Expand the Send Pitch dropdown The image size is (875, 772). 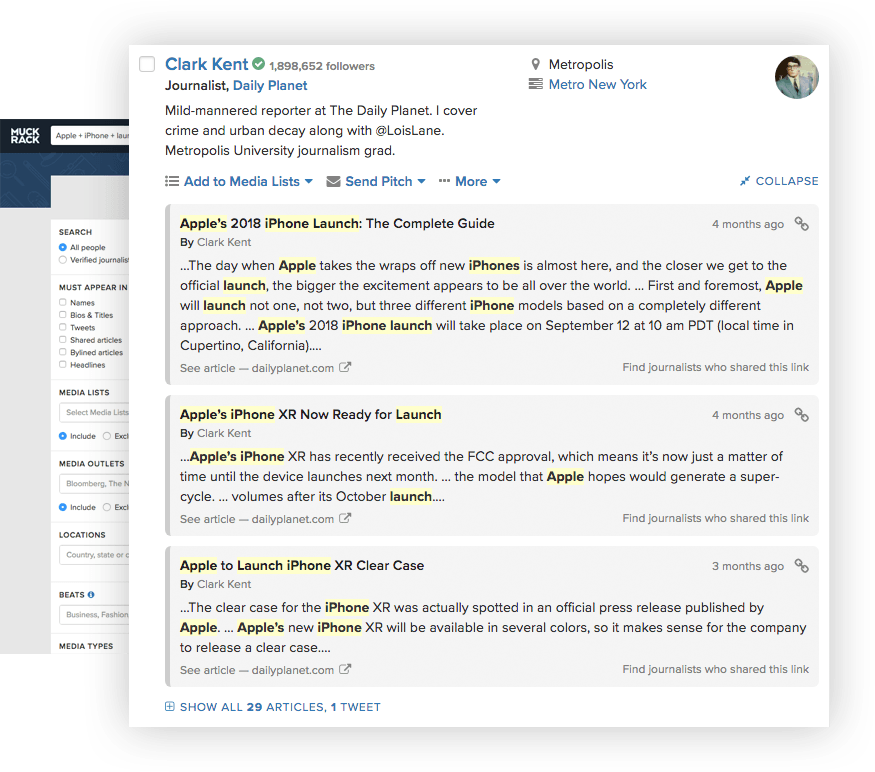point(376,181)
